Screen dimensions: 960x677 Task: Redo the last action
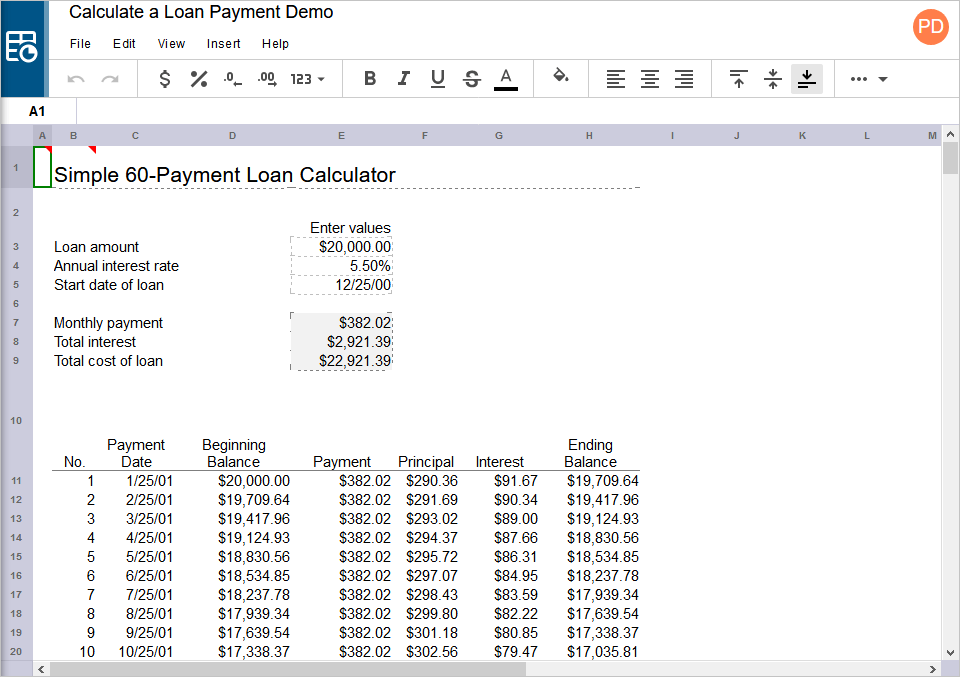[110, 79]
